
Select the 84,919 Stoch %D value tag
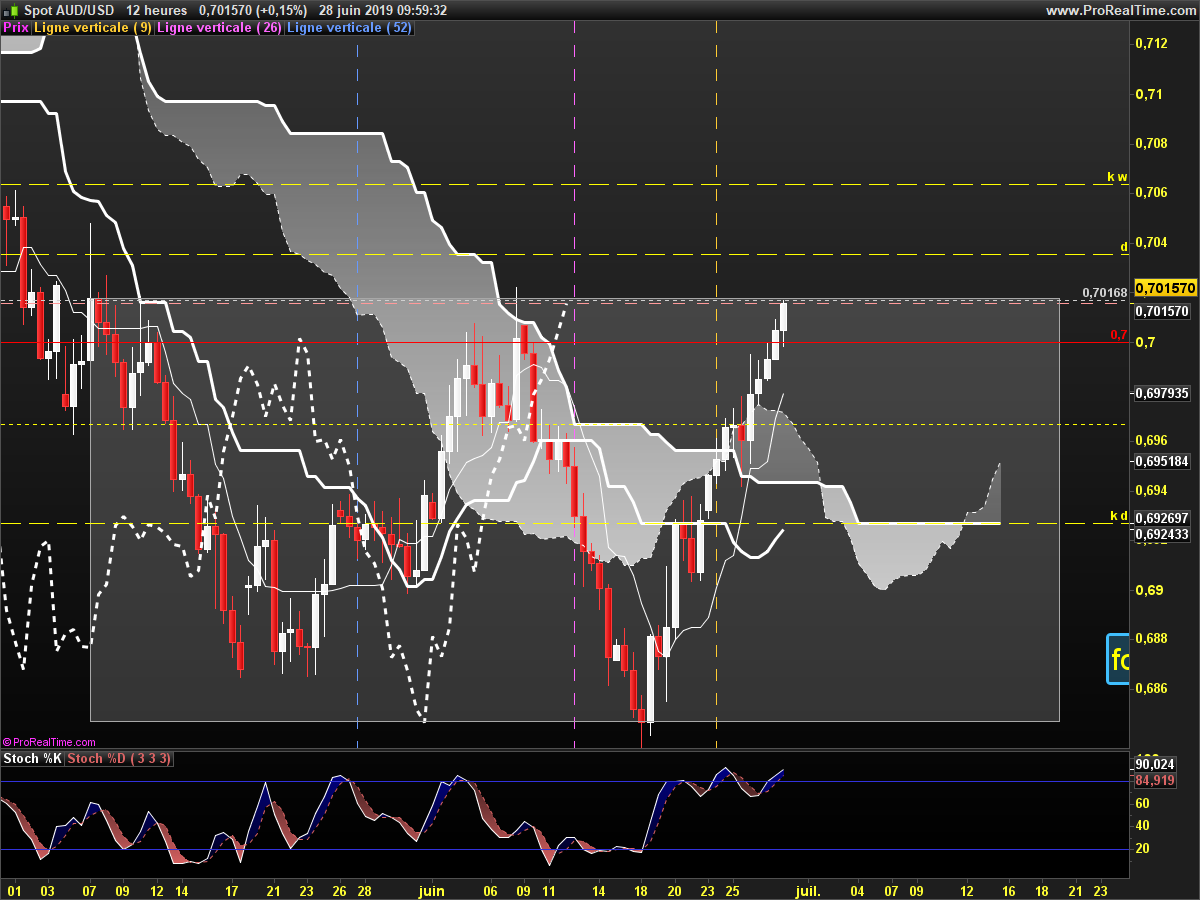tap(1156, 780)
